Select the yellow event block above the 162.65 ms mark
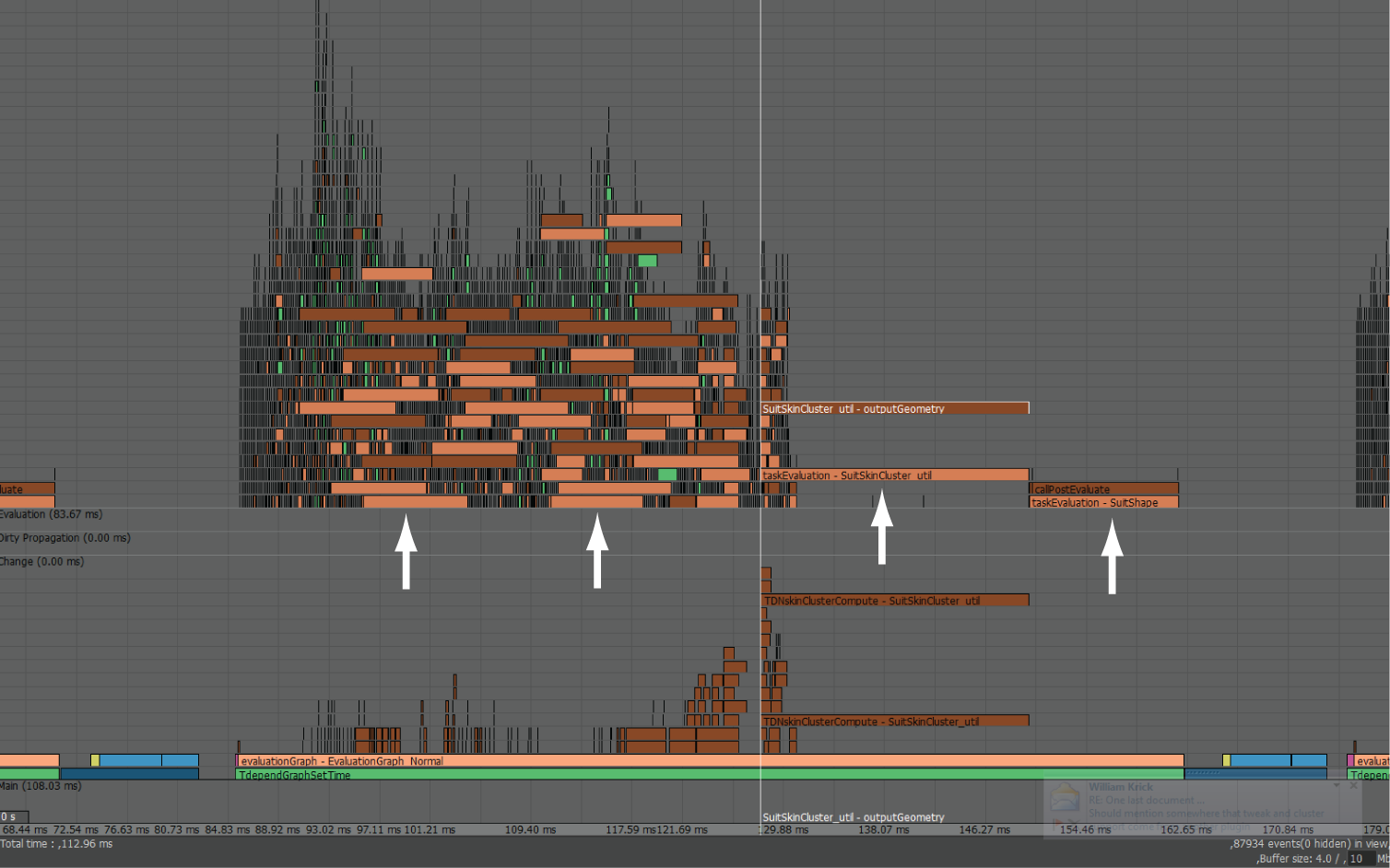The height and width of the screenshot is (868, 1390). click(x=1227, y=760)
